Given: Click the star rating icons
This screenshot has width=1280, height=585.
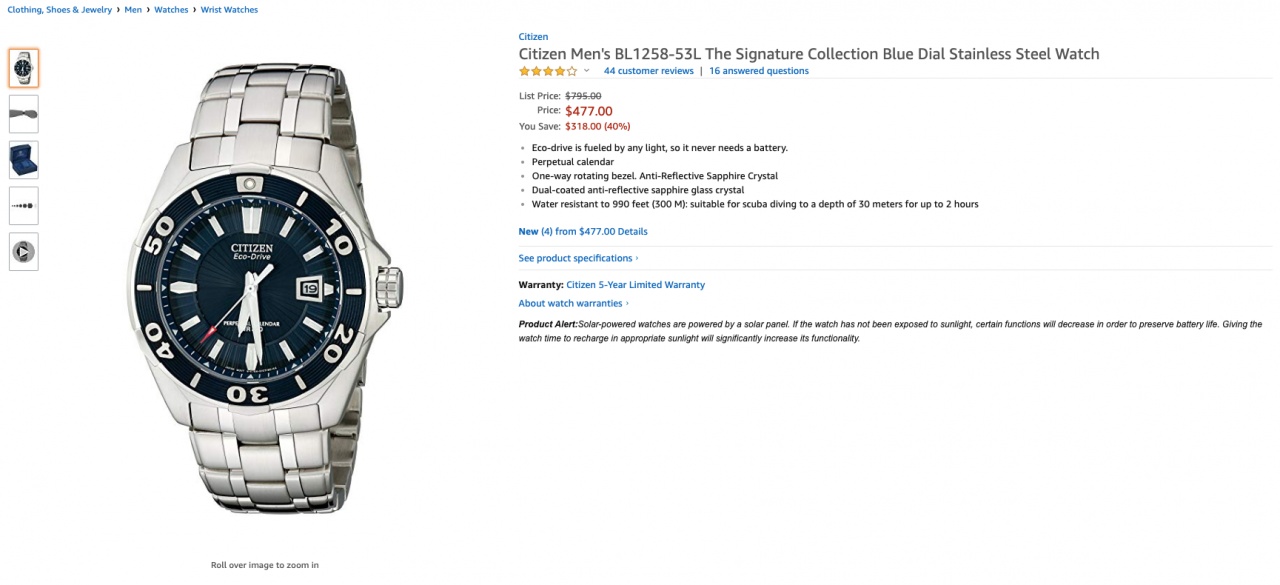Looking at the screenshot, I should 547,71.
